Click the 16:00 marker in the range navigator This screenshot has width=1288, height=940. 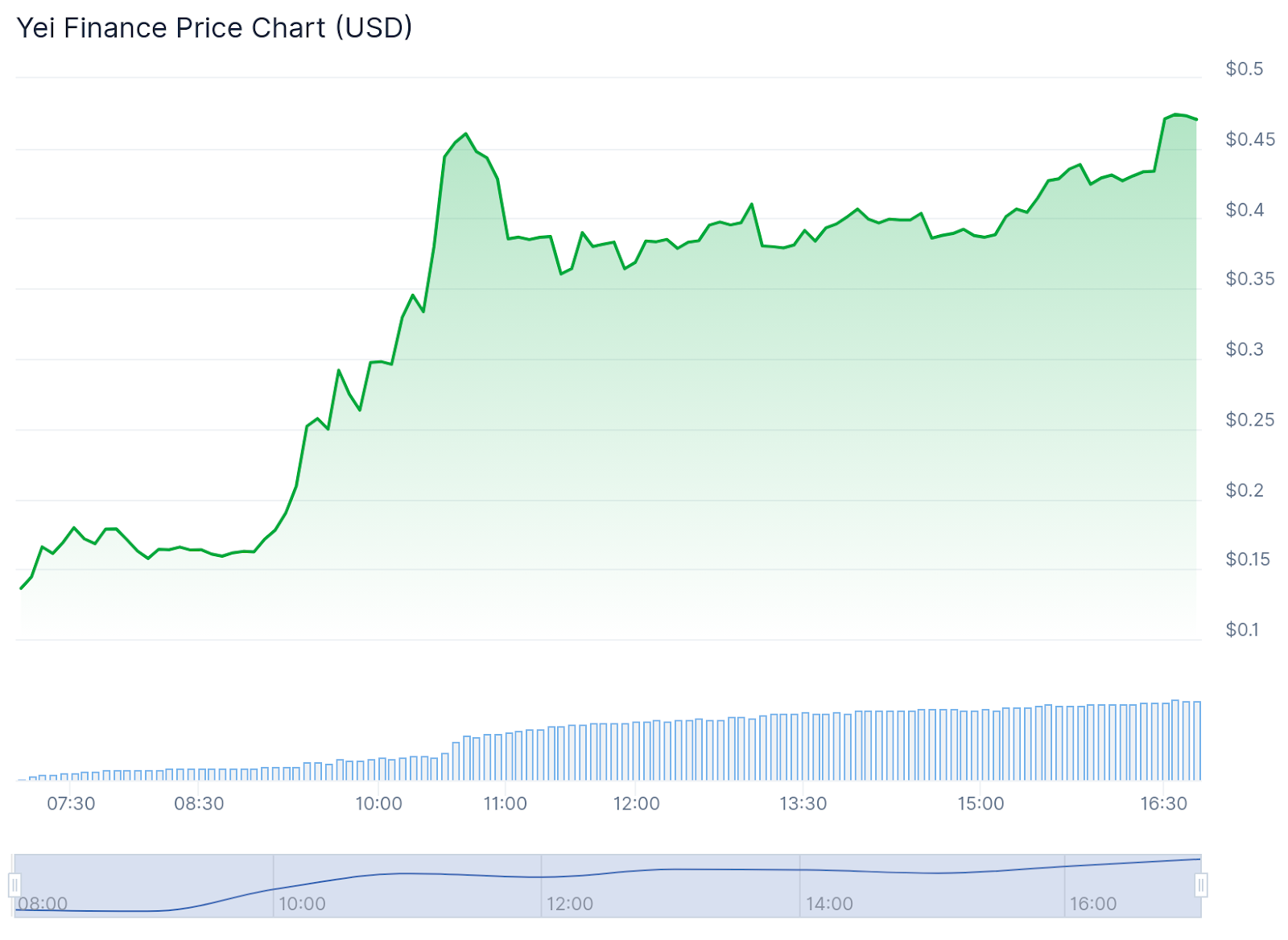1092,904
